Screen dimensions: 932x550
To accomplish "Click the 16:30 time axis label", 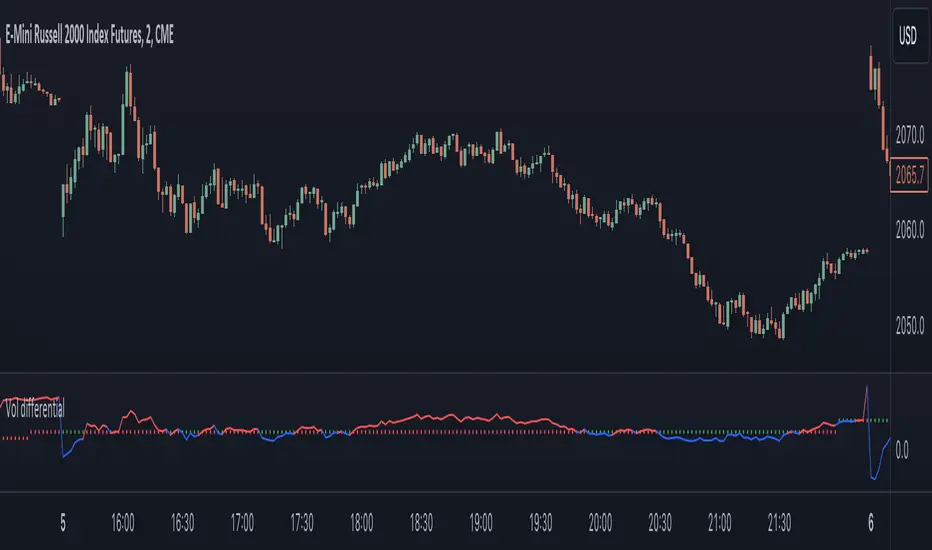I will (182, 523).
